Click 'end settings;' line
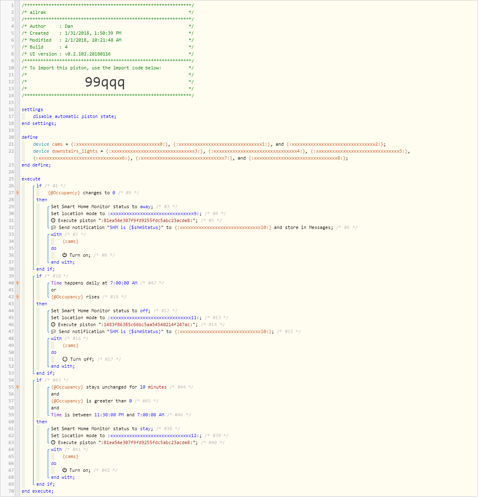This screenshot has height=500, width=480. point(39,124)
